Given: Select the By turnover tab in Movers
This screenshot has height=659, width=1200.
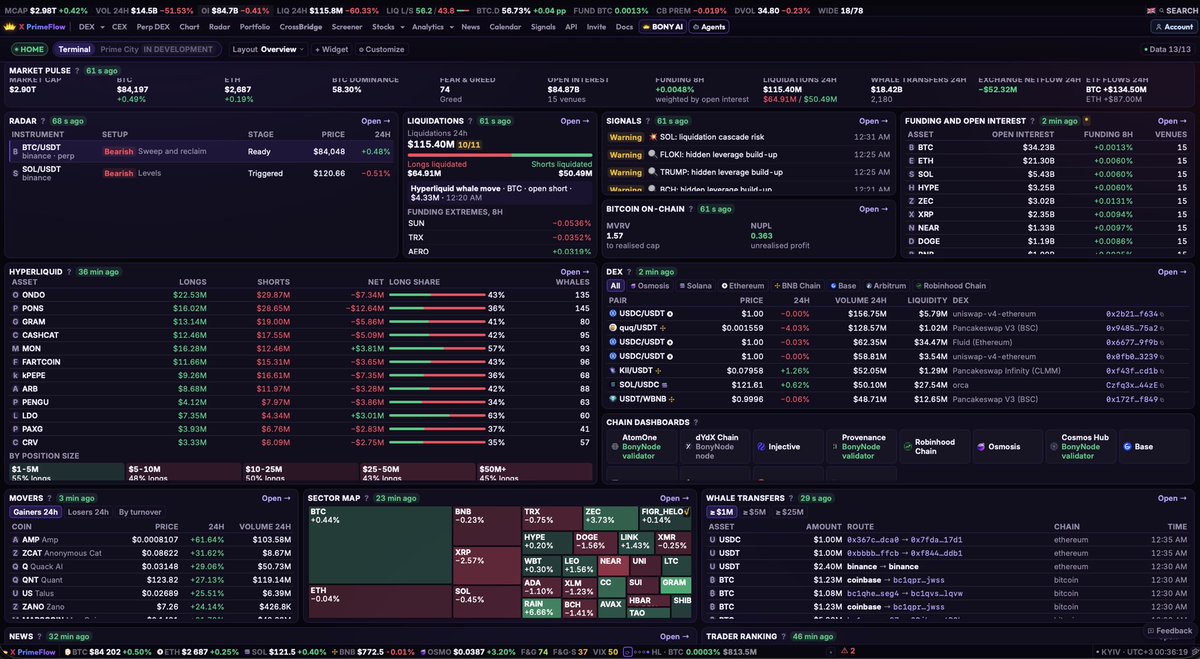Looking at the screenshot, I should (140, 512).
